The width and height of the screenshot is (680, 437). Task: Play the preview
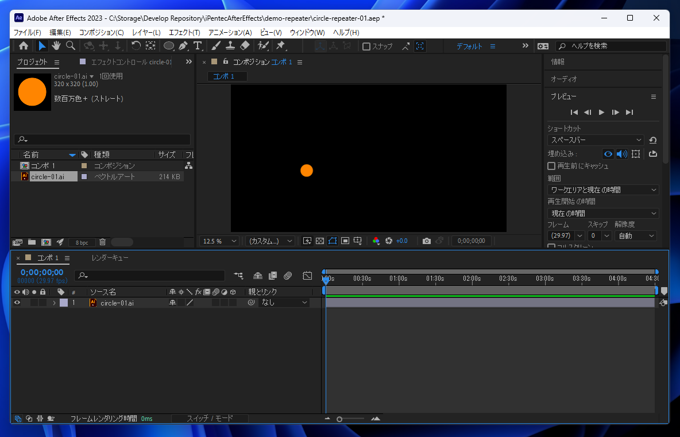coord(601,112)
